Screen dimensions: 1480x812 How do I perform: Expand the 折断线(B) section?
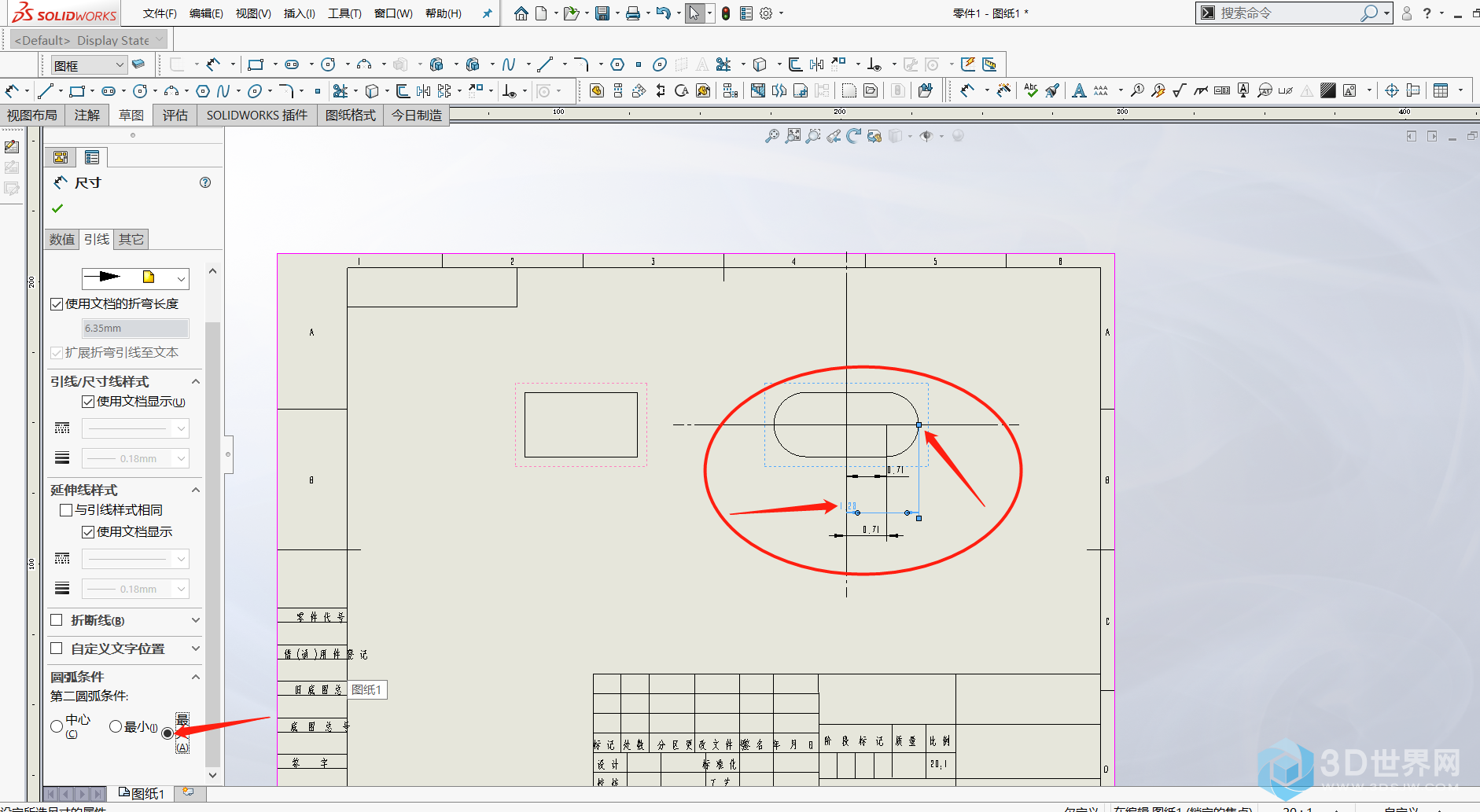point(196,620)
